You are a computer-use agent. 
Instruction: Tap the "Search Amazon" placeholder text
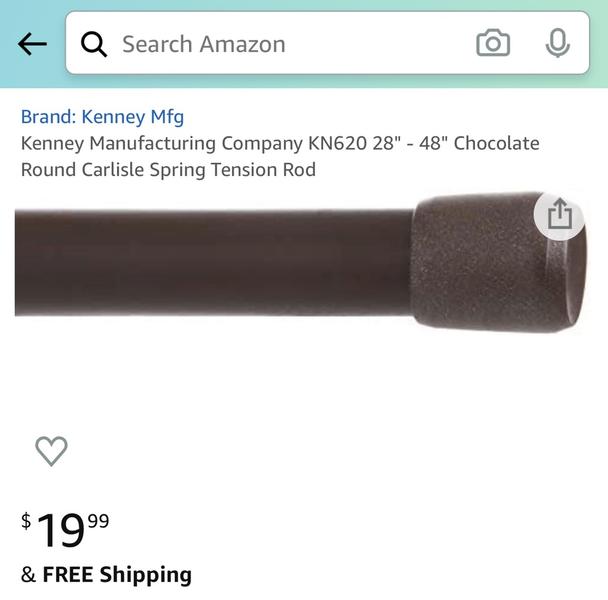coord(203,44)
